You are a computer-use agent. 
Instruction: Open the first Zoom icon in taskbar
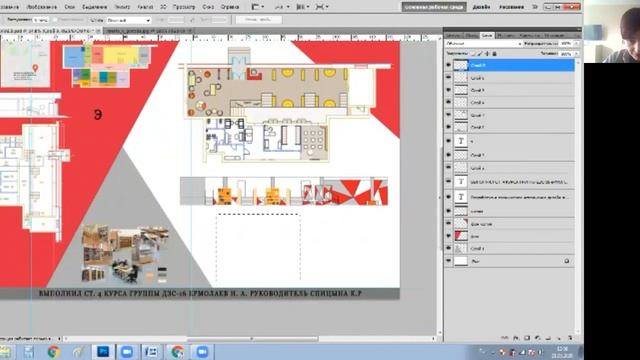127,351
